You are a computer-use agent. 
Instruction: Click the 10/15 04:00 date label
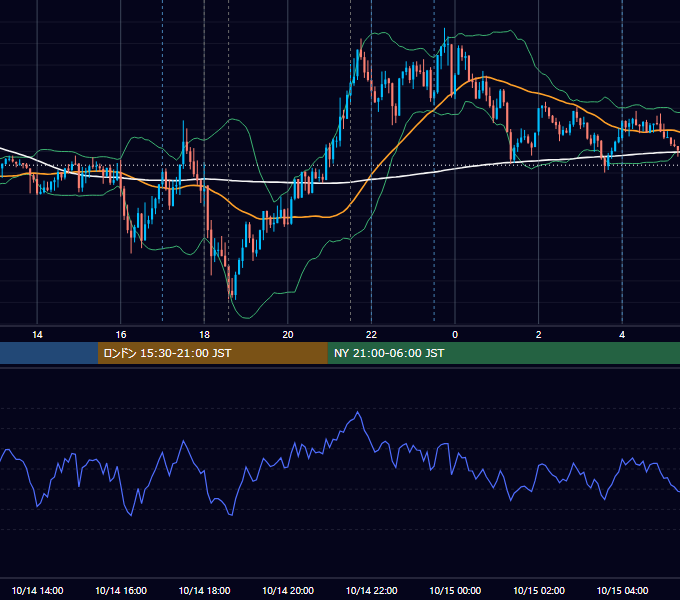pos(622,590)
